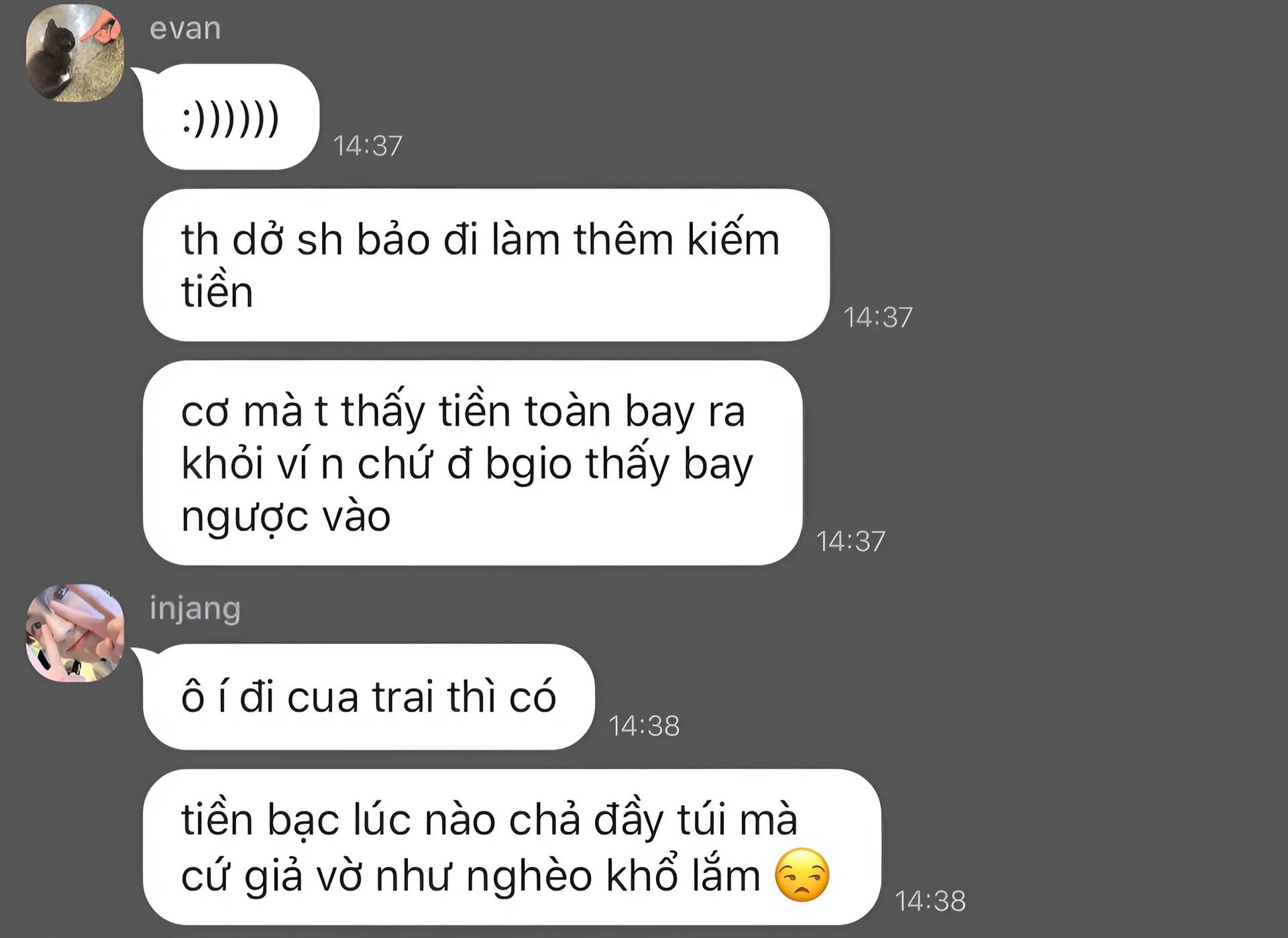Click the unamused face emoji
This screenshot has height=938, width=1288.
coord(802,875)
